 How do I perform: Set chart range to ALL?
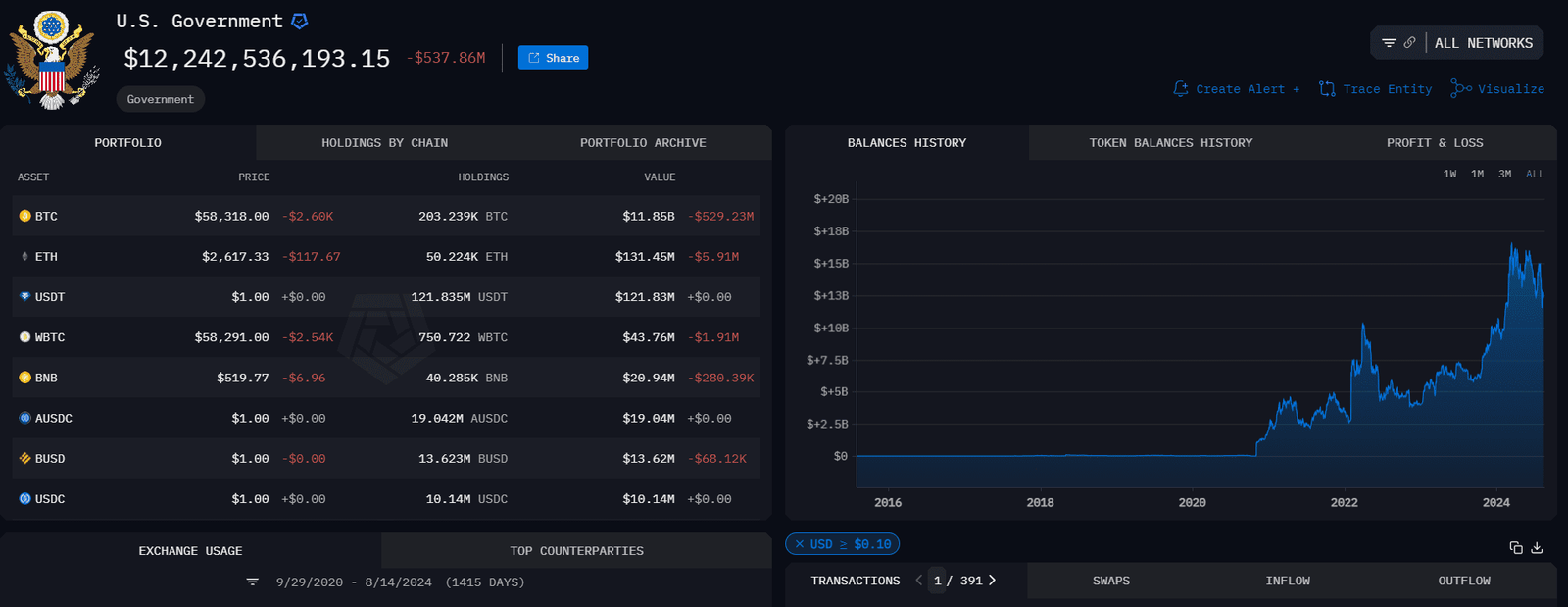1535,174
